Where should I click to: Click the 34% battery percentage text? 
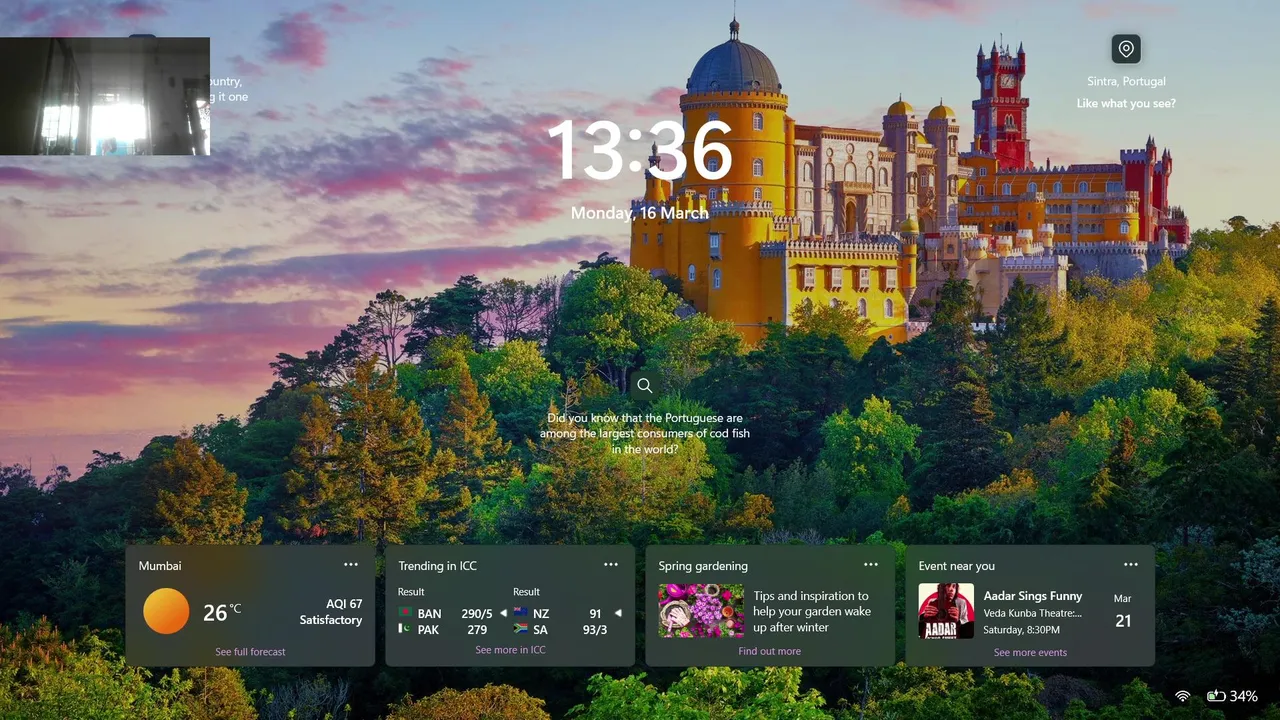pos(1244,696)
